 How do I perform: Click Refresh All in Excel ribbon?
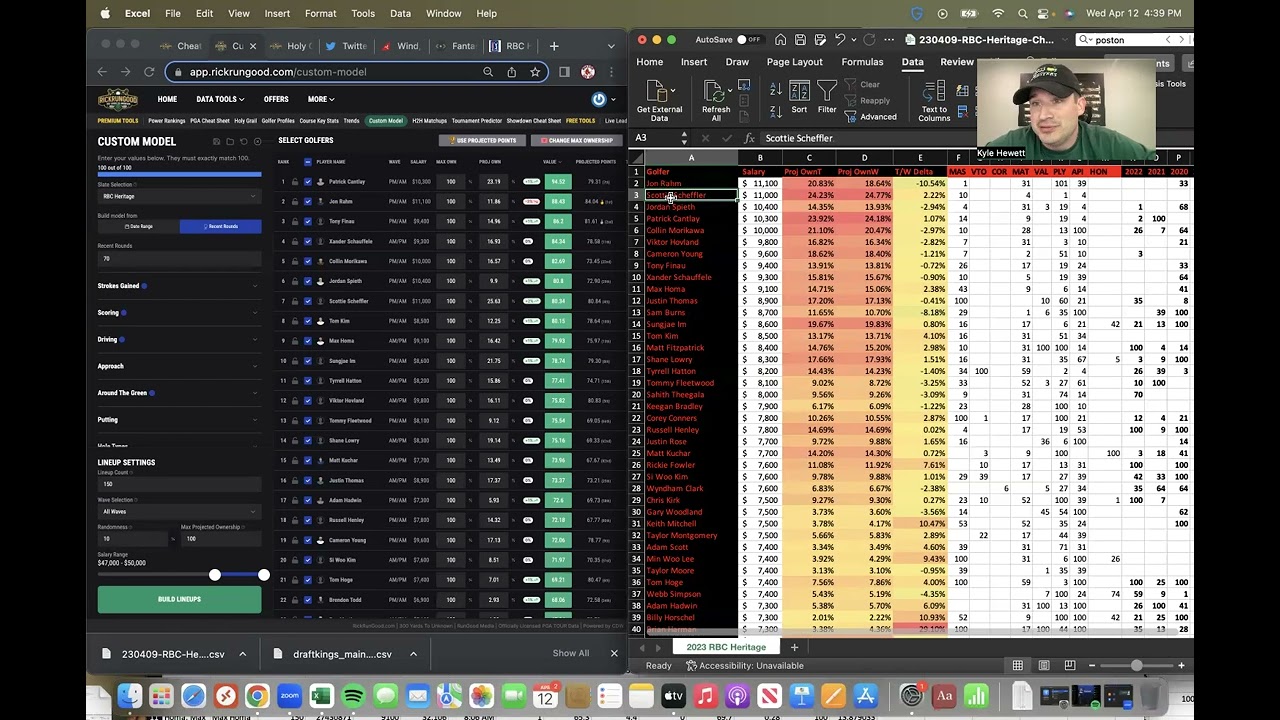pyautogui.click(x=716, y=100)
